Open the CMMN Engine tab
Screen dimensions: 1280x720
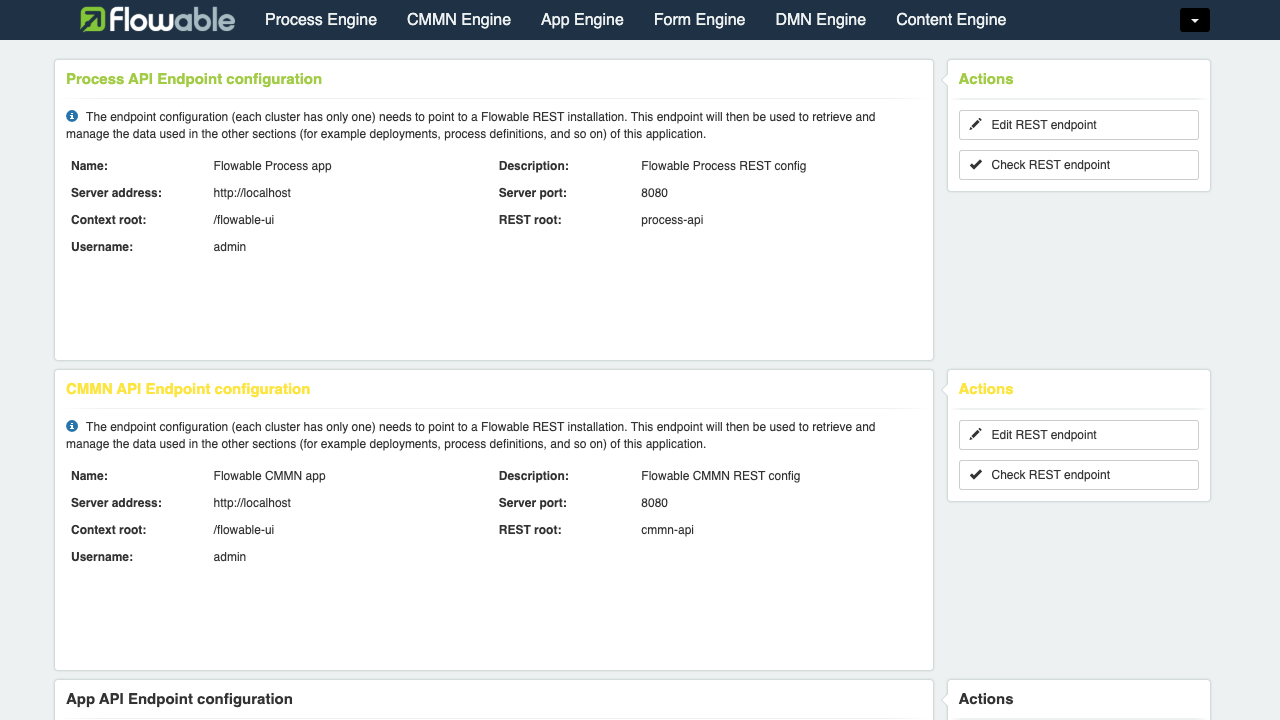pos(459,19)
